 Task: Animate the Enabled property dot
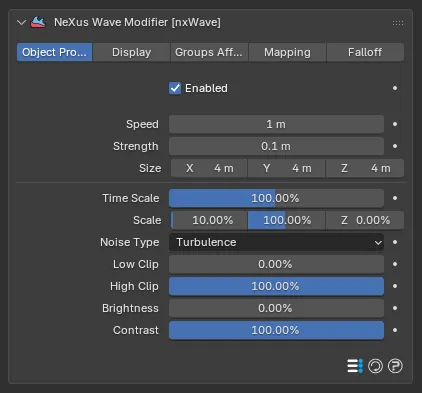(395, 88)
